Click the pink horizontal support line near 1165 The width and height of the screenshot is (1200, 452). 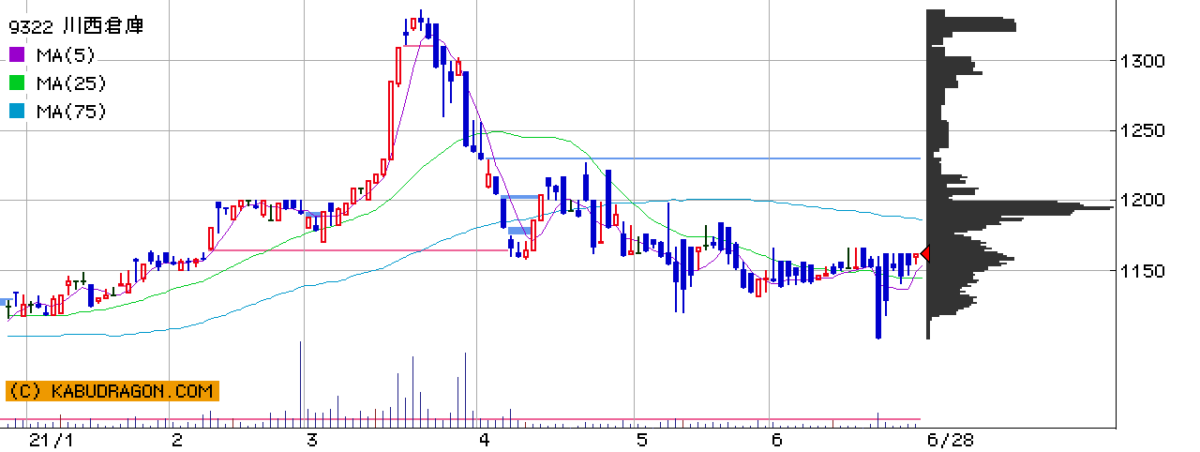(362, 250)
